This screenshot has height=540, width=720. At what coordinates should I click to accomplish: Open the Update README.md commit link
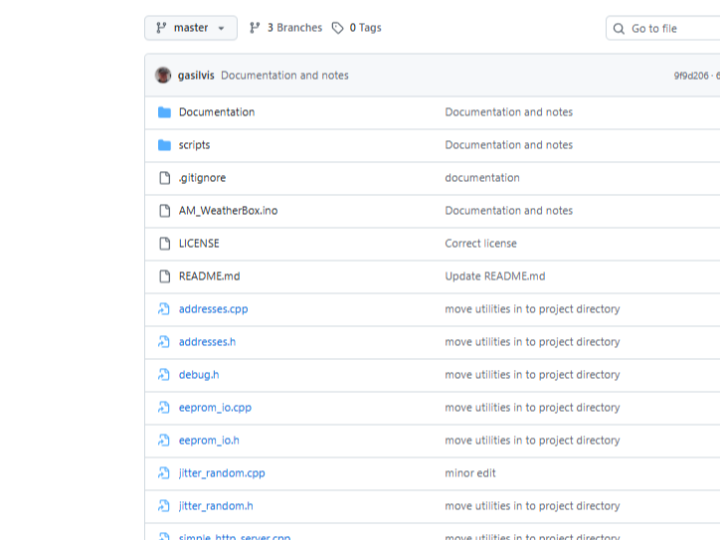(x=494, y=276)
